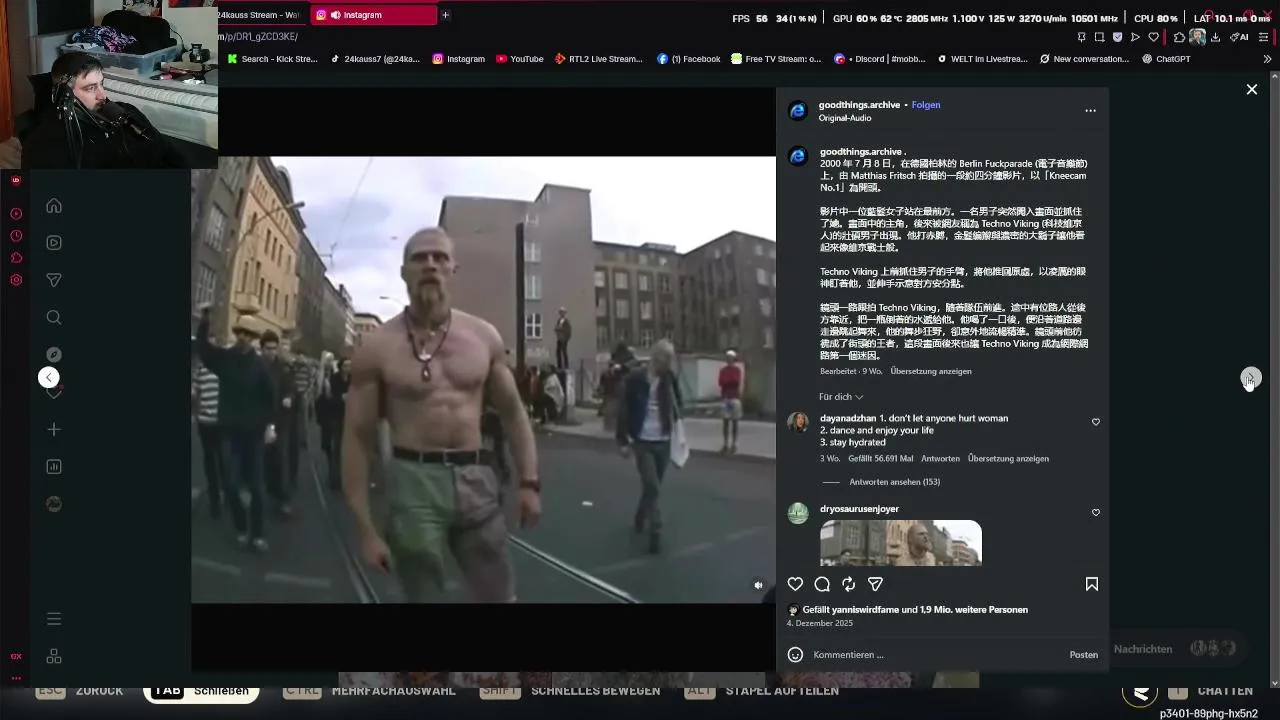1280x720 pixels.
Task: Toggle the ad blocker shield in toolbar
Action: tap(1117, 37)
